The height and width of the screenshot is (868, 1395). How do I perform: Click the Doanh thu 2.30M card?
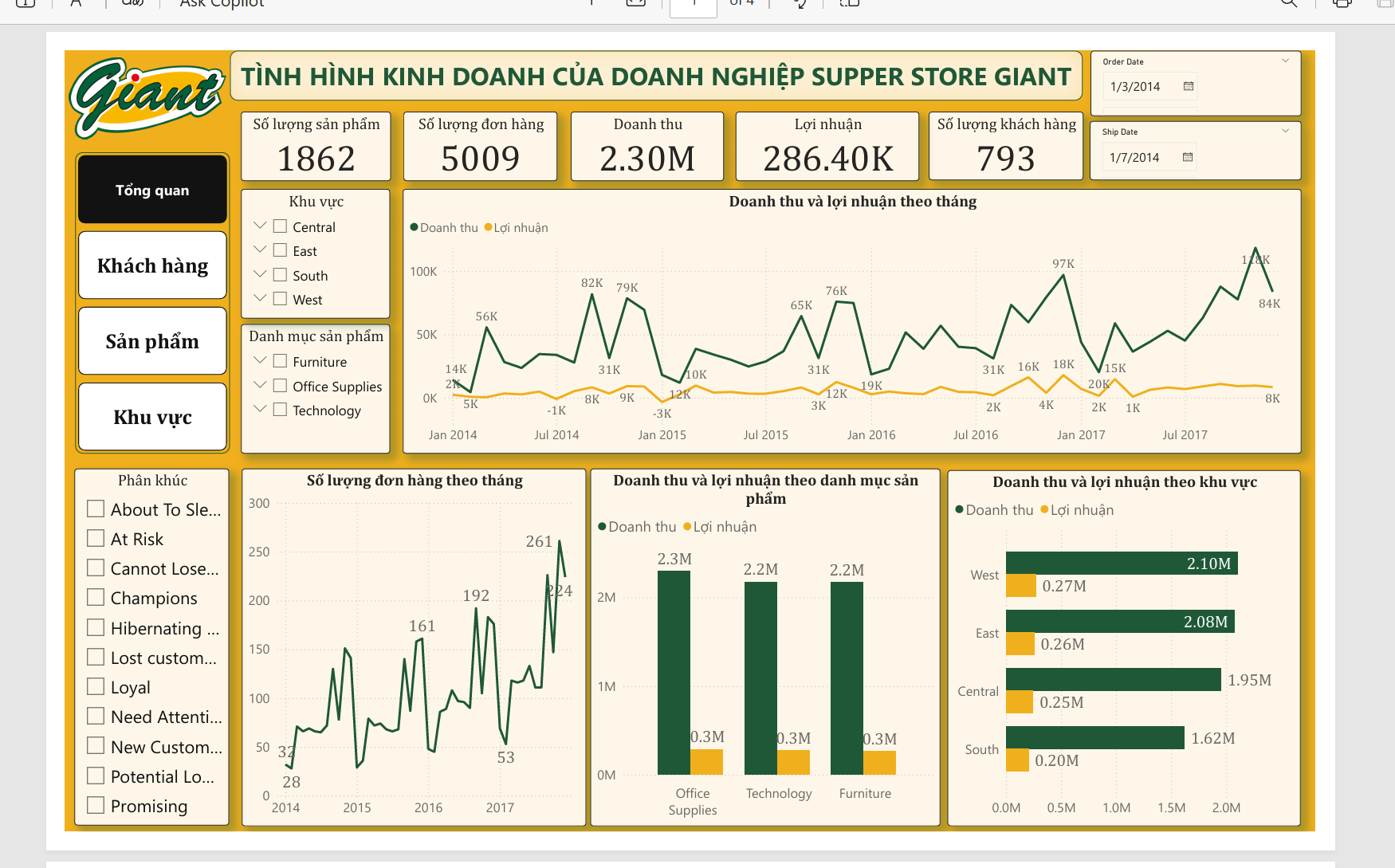[647, 146]
